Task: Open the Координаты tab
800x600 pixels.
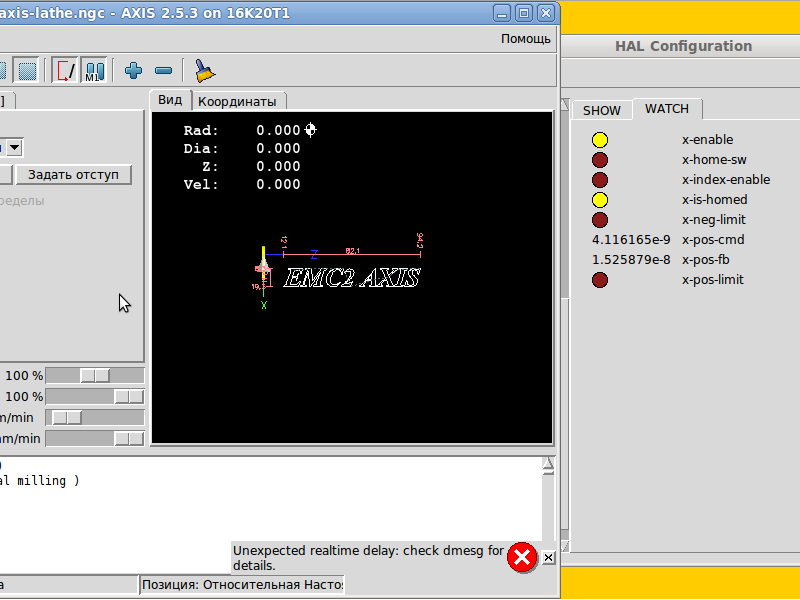Action: pyautogui.click(x=237, y=102)
